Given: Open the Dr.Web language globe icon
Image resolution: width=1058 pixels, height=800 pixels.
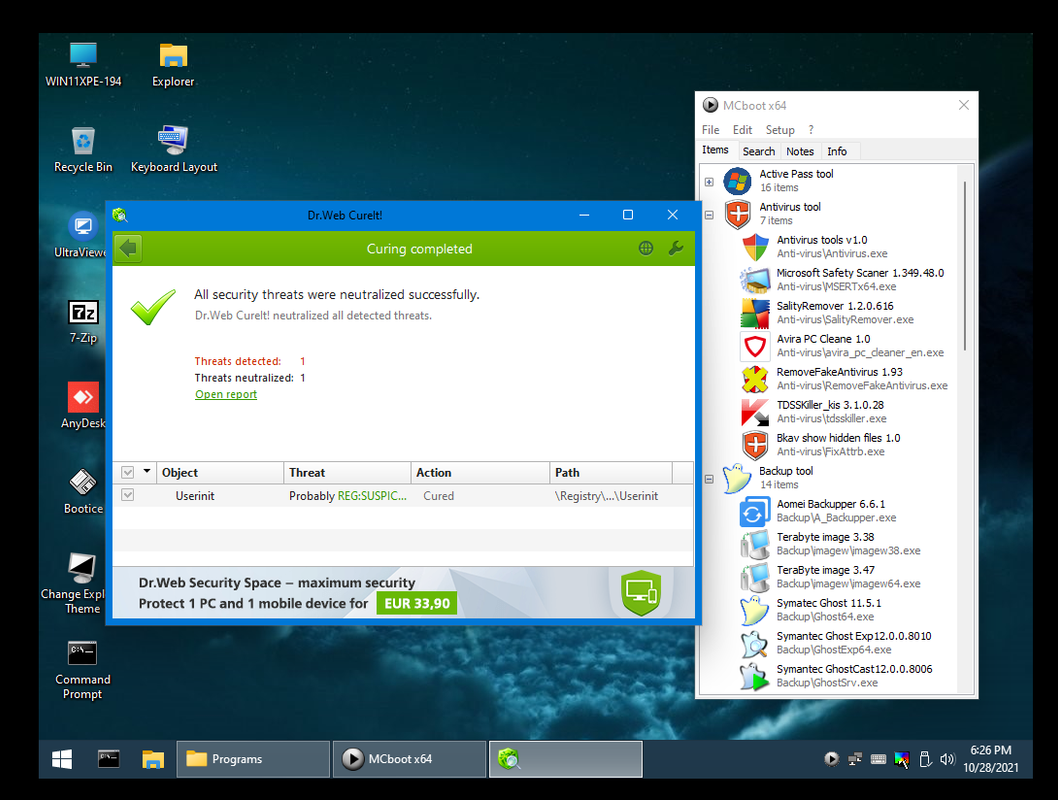Looking at the screenshot, I should click(x=646, y=248).
